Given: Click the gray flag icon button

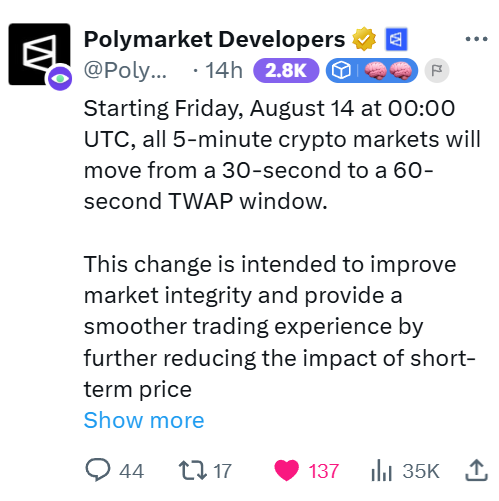Looking at the screenshot, I should click(437, 71).
